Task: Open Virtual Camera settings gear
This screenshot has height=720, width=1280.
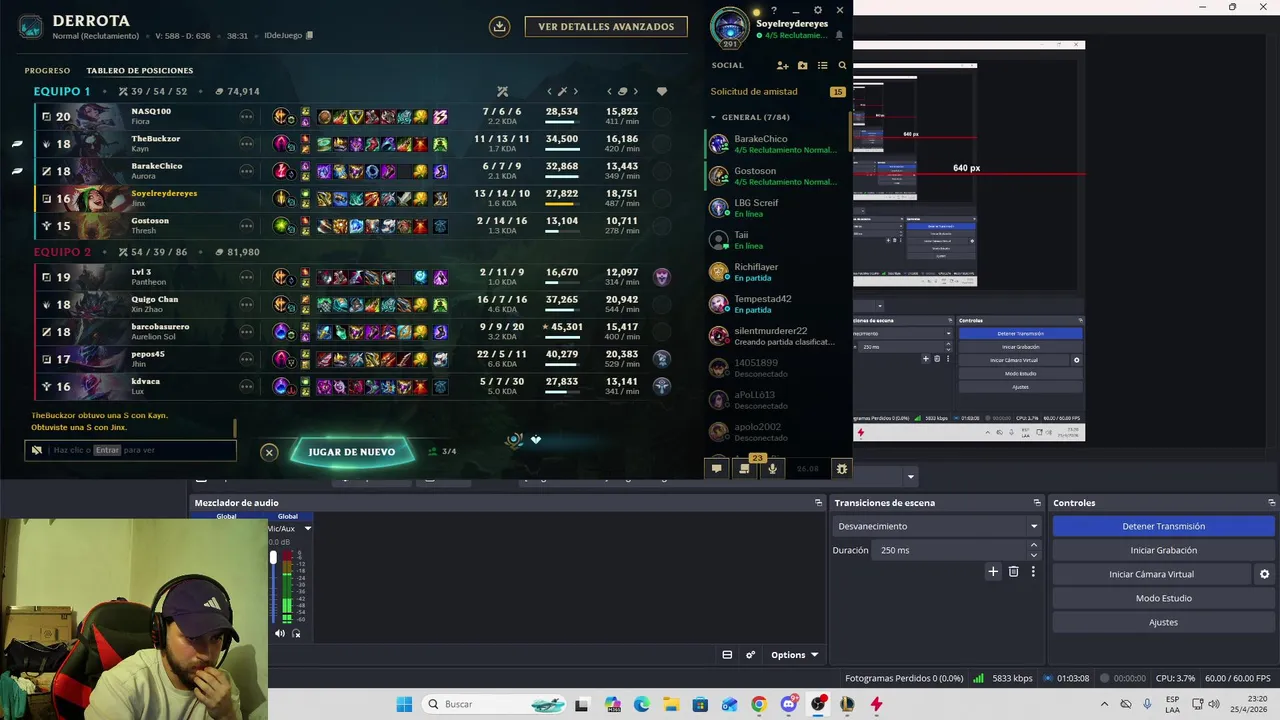Action: tap(1264, 574)
